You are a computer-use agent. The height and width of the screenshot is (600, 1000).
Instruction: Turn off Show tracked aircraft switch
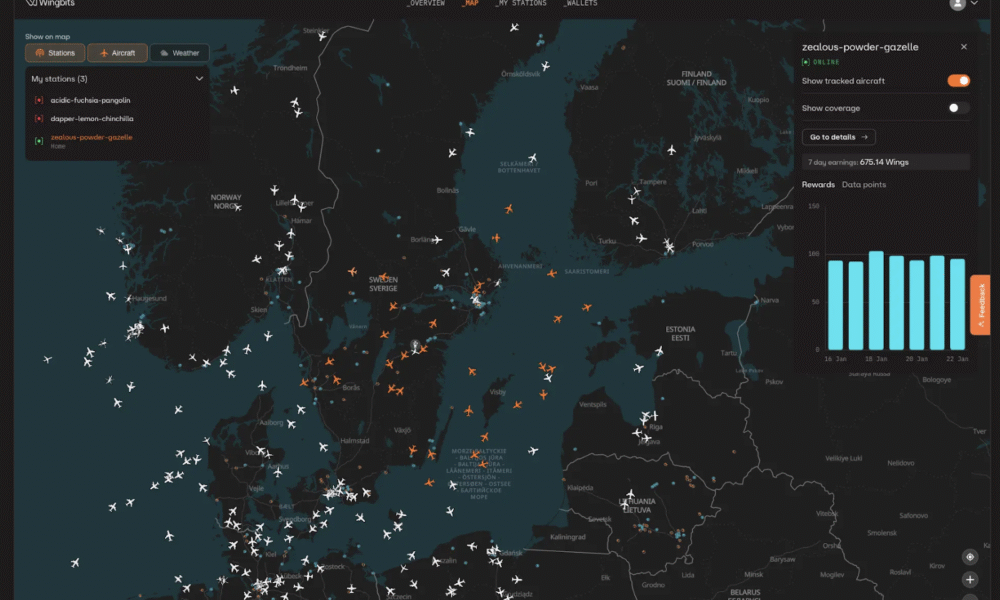point(959,80)
